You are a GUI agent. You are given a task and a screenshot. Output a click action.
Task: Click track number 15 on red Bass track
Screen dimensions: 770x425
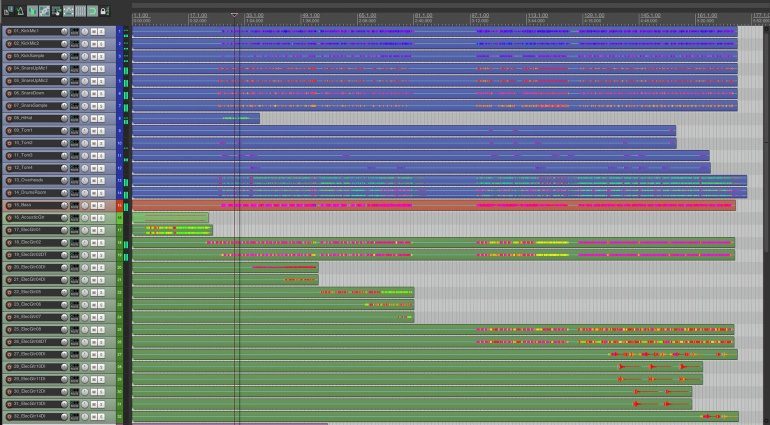click(119, 205)
